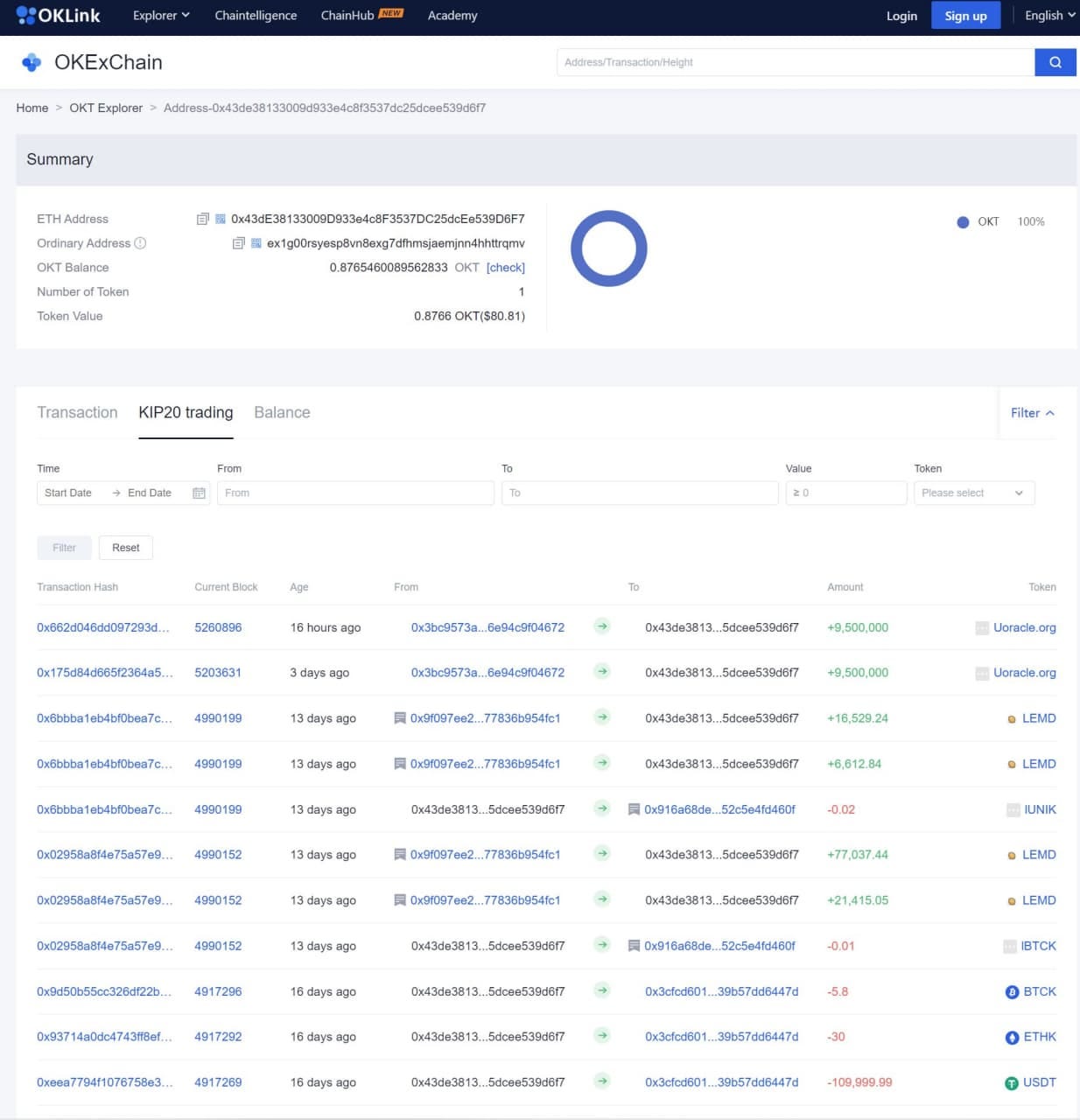Screen dimensions: 1080x1120
Task: Click contract icon beside sender in +16,529.24 row
Action: [400, 718]
